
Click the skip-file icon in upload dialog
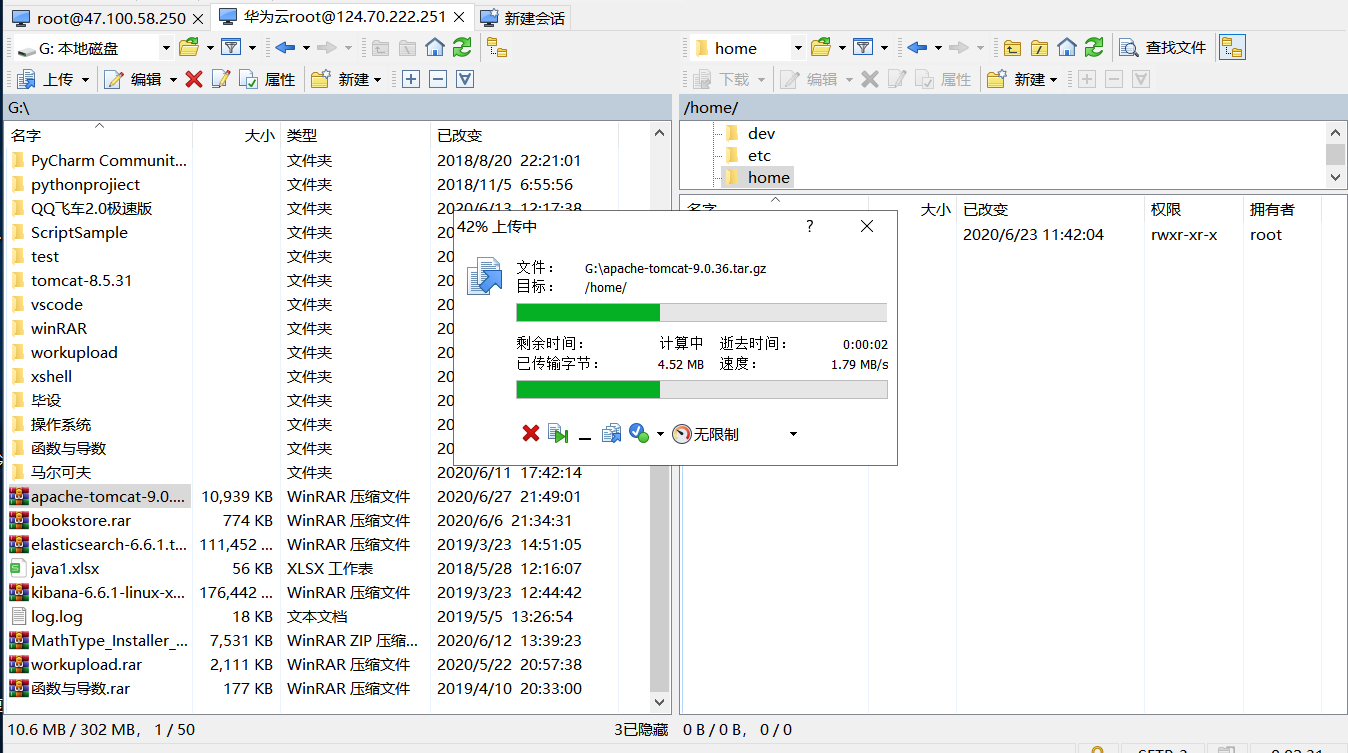click(x=558, y=434)
